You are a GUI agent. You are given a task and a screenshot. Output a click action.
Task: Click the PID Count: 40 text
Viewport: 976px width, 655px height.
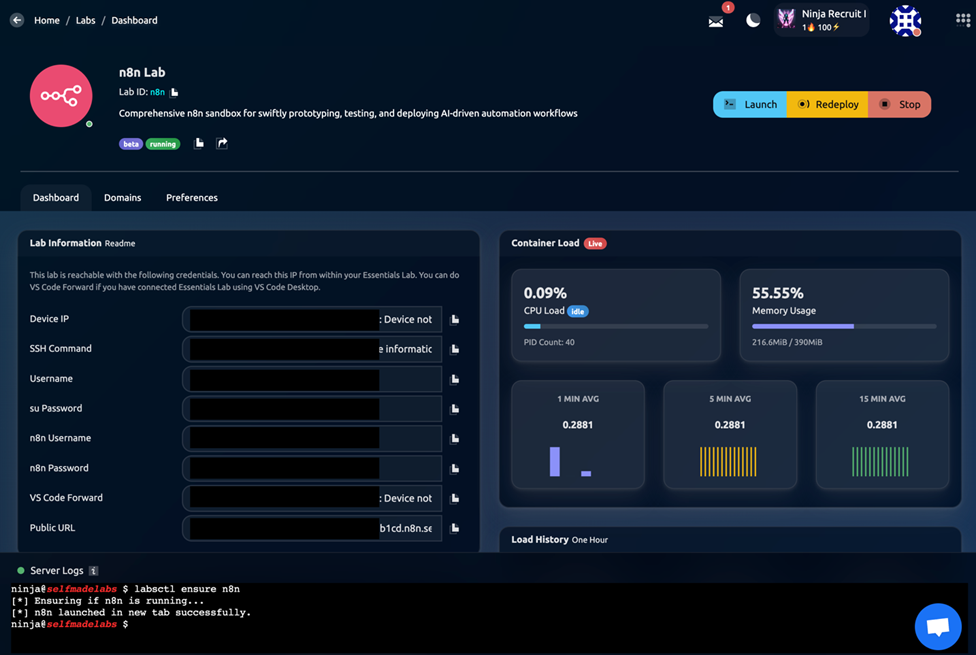pos(549,342)
